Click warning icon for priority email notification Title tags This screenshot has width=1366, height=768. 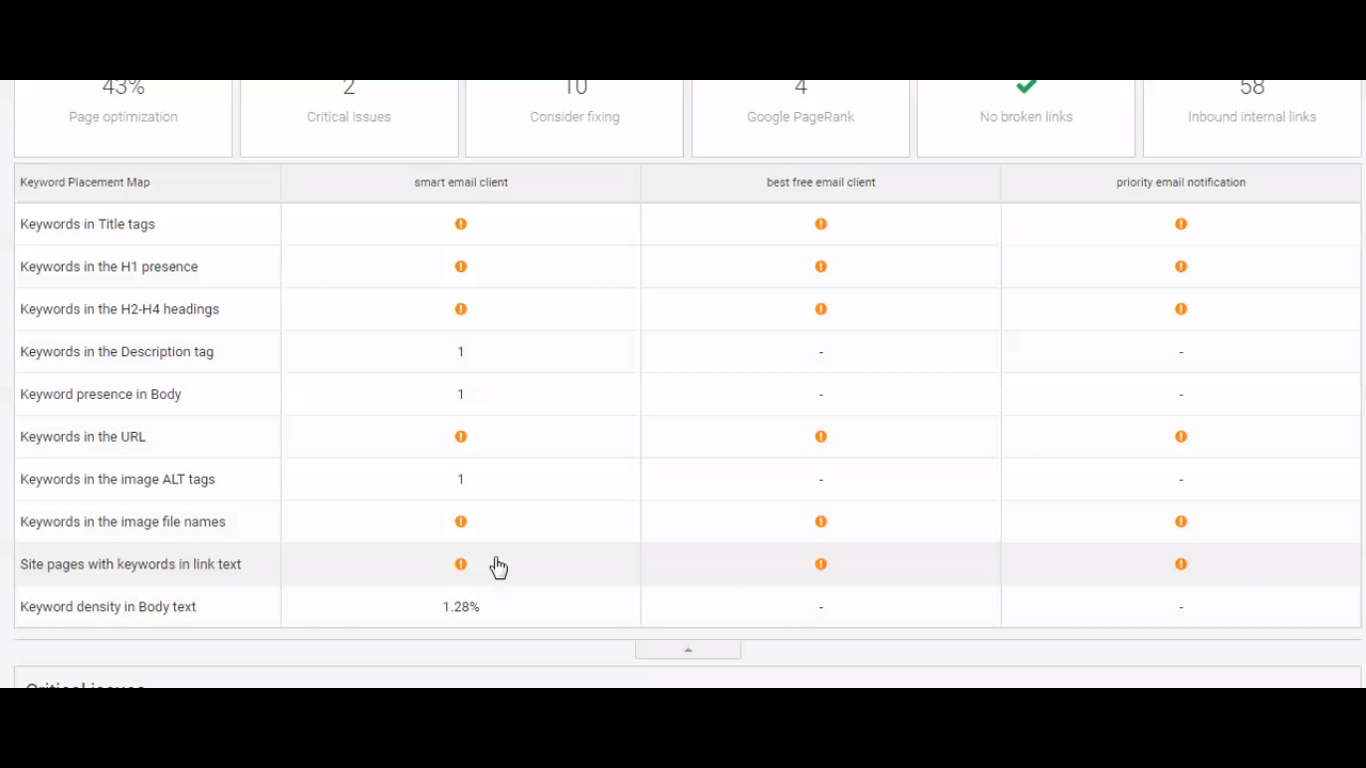tap(1181, 224)
